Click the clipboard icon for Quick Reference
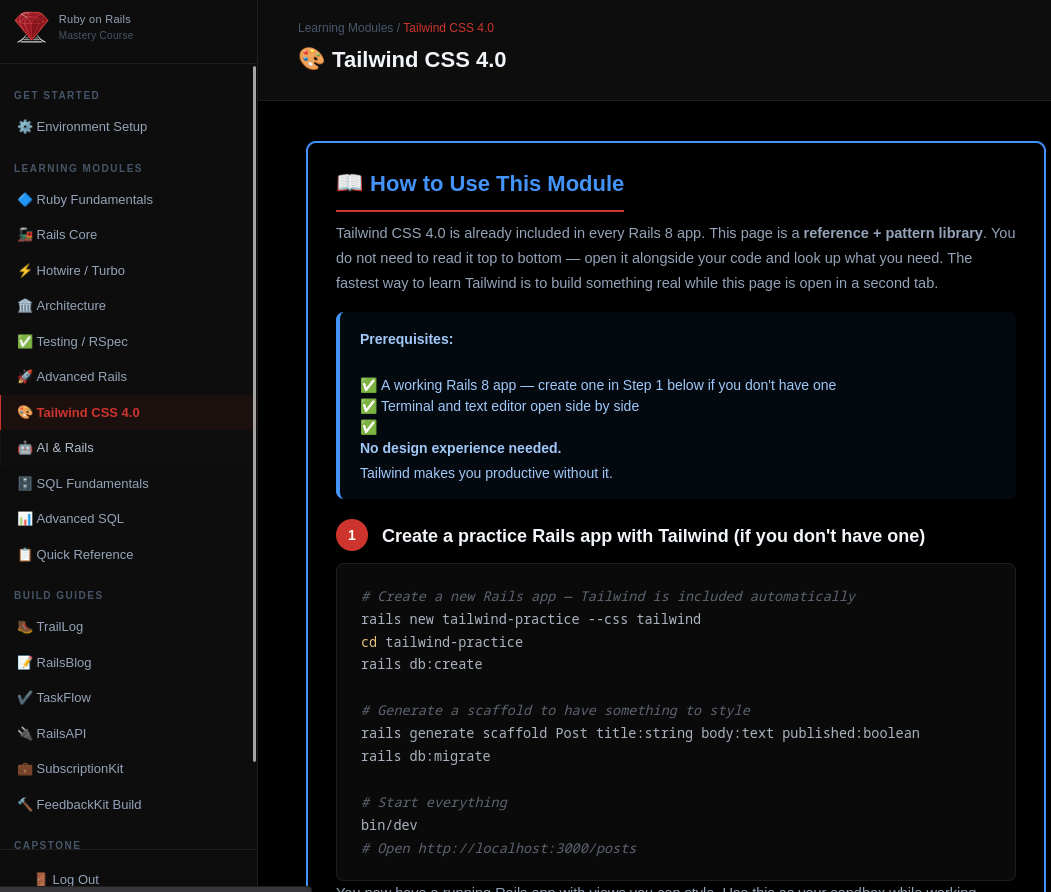This screenshot has width=1051, height=892. (x=25, y=555)
